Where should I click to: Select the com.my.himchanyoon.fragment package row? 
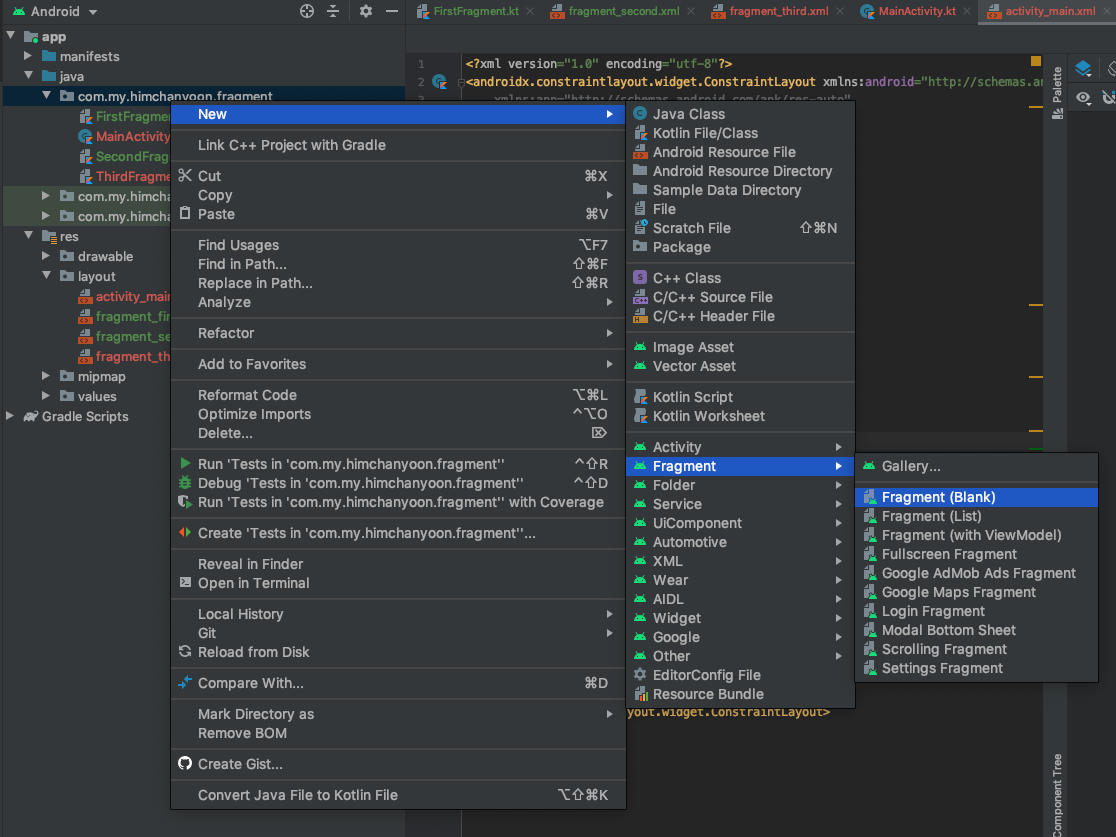click(x=204, y=95)
